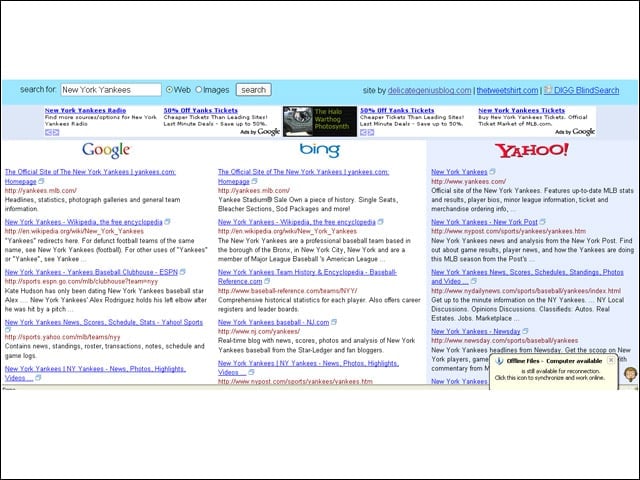Open the Yankees Baseball Clubhouse - ESPN result
Viewport: 640px width, 480px height.
tap(91, 272)
